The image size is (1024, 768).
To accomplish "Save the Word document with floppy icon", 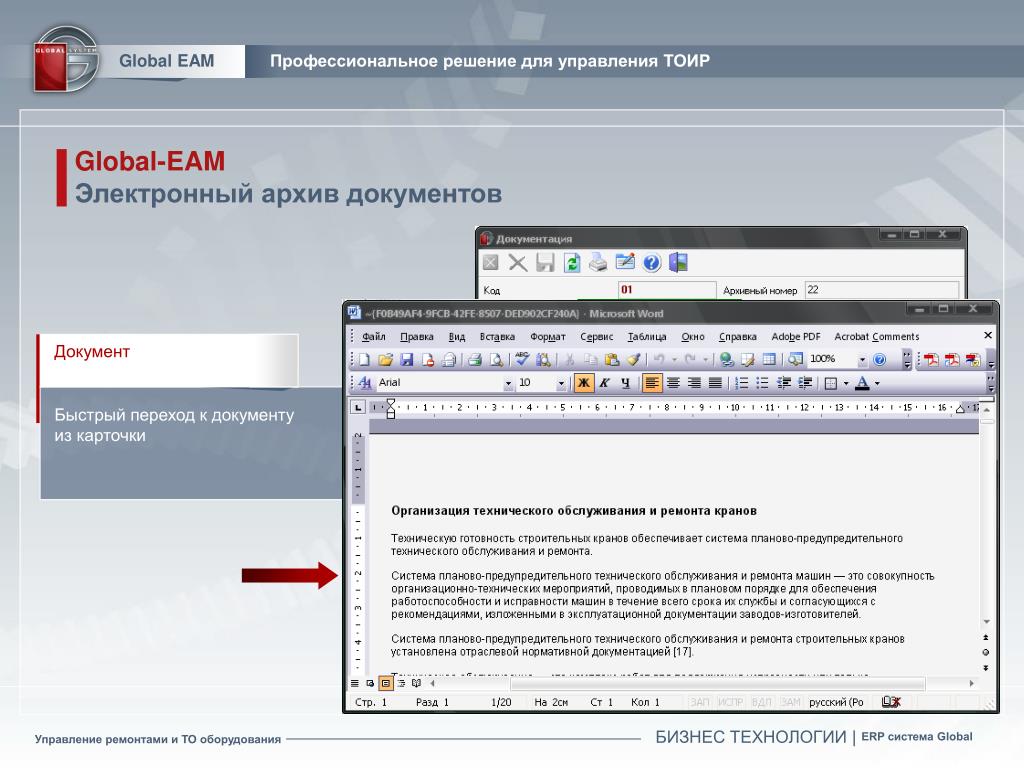I will pos(407,359).
